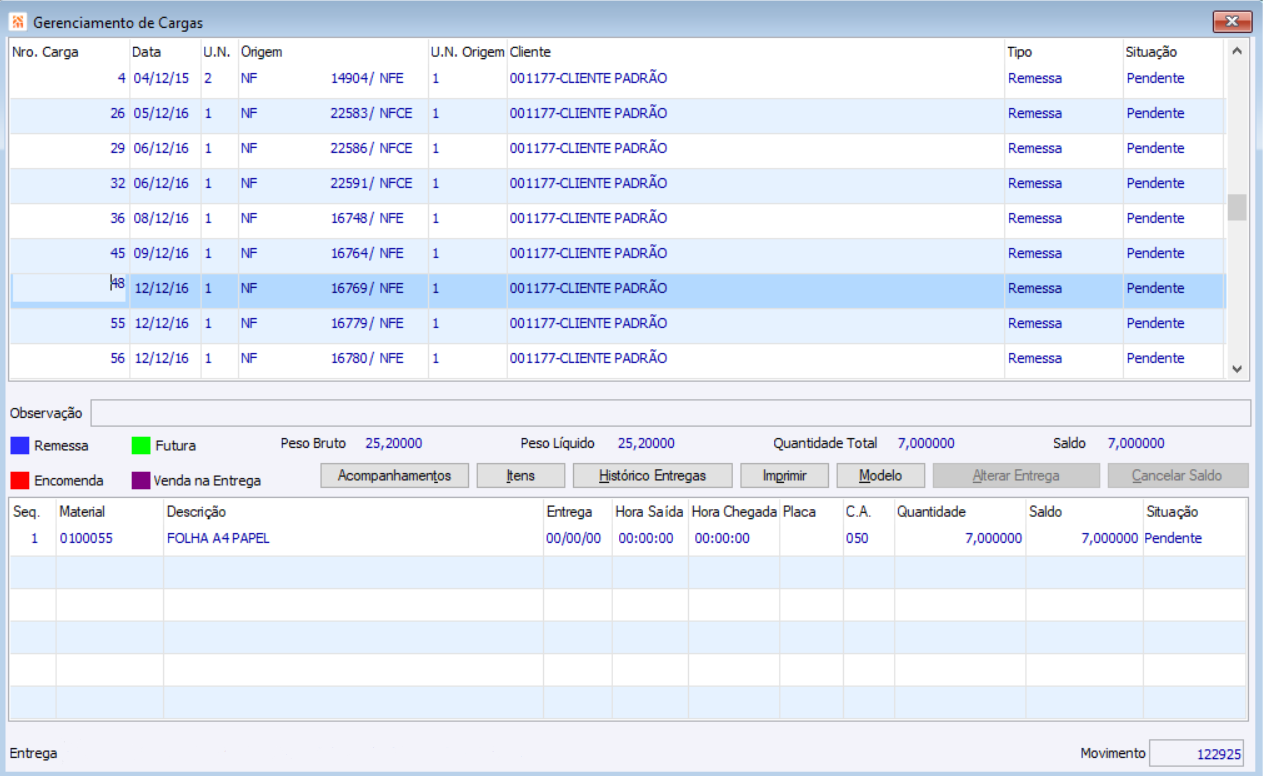Click Peso Bruto value 25,20000
The image size is (1263, 776).
393,443
